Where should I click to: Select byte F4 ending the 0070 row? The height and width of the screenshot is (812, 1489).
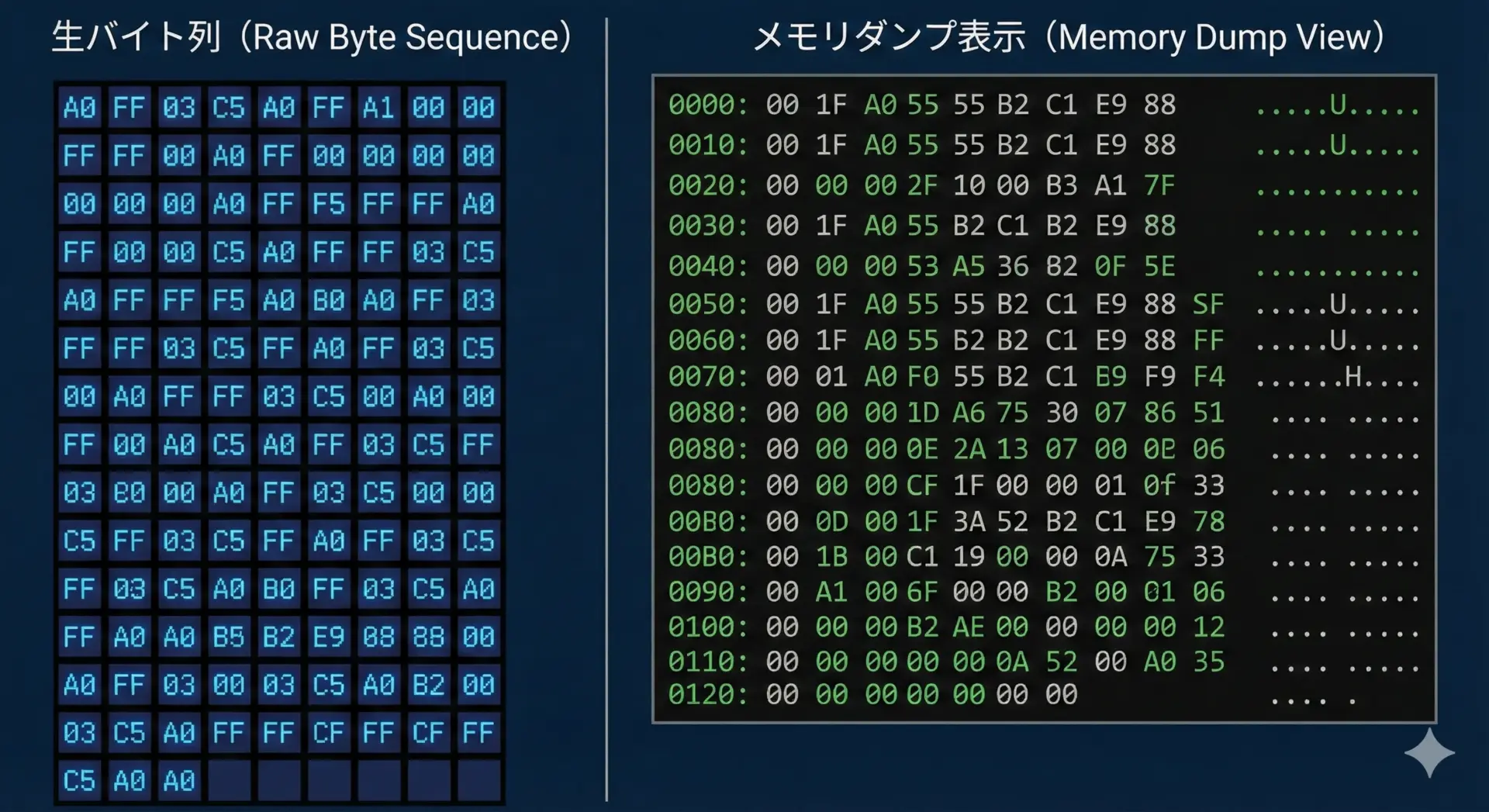tap(1208, 377)
